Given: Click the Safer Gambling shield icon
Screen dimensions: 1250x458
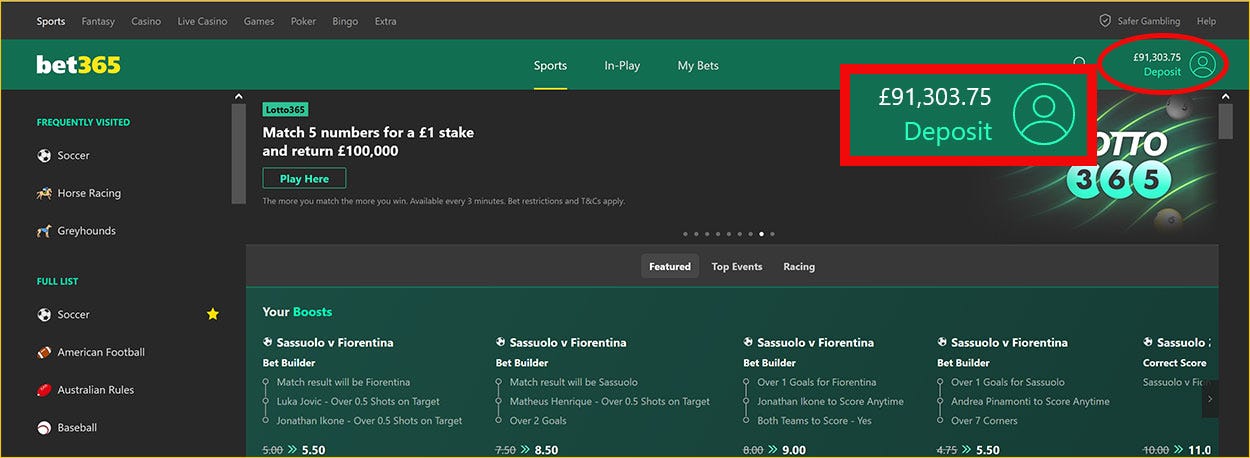Looking at the screenshot, I should point(1105,21).
